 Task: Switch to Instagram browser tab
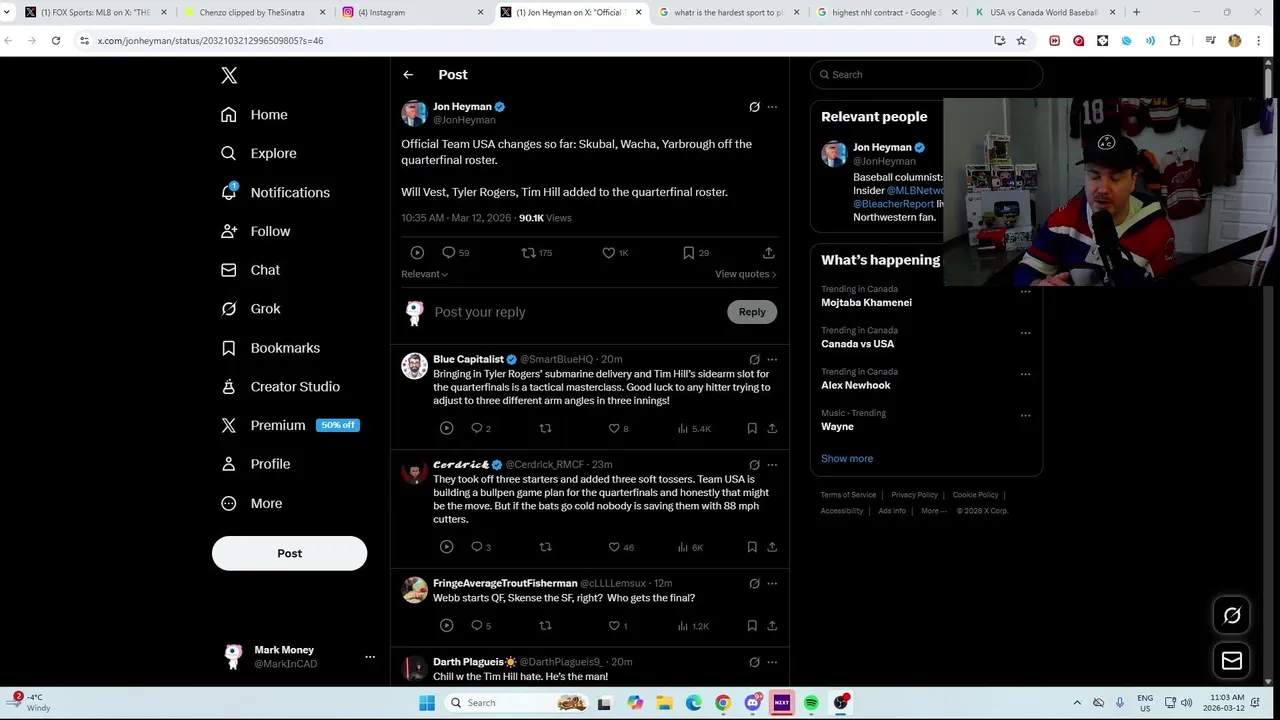coord(413,12)
